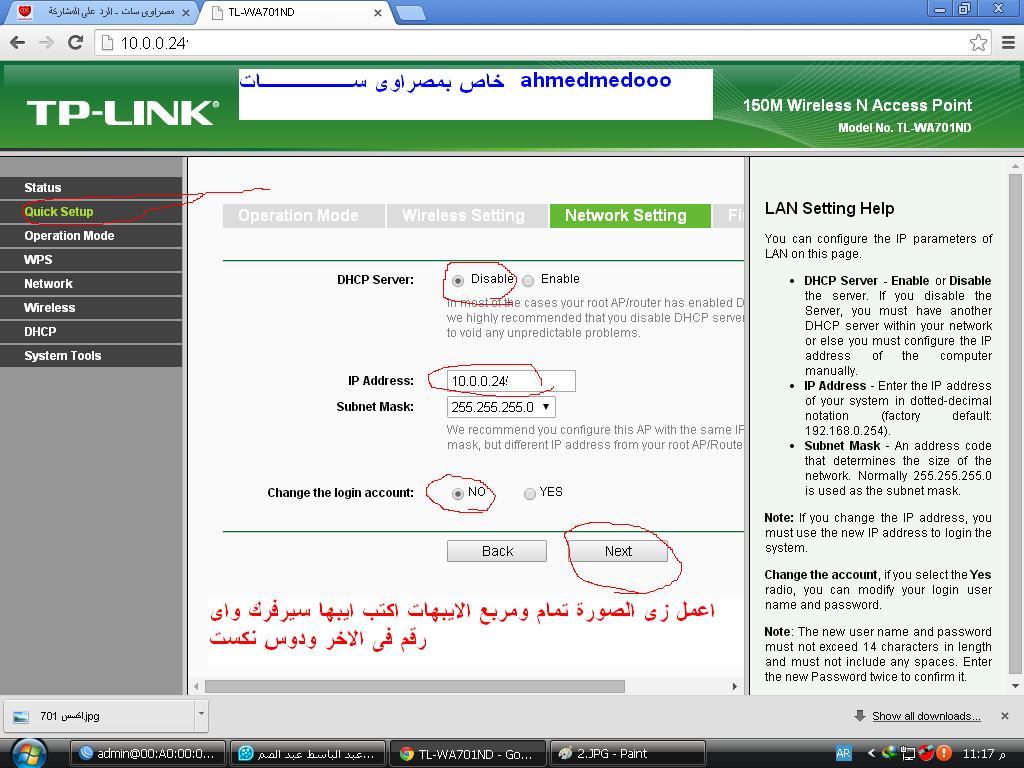
Task: Click the Wireless Setting wizard step tab
Action: 466,216
